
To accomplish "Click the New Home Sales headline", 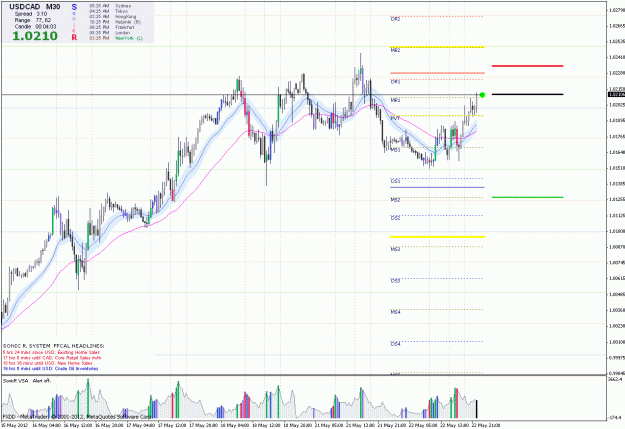I will click(x=48, y=364).
